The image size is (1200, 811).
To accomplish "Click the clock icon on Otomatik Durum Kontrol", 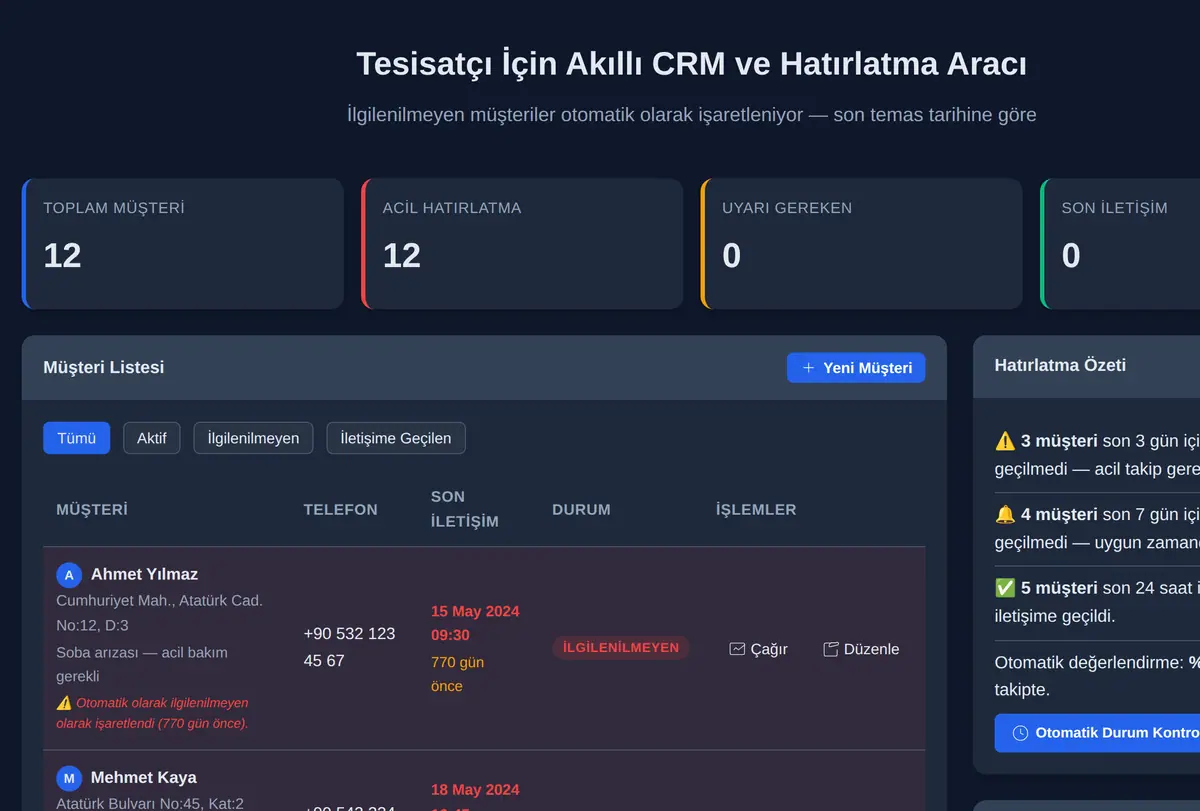I will coord(1020,733).
